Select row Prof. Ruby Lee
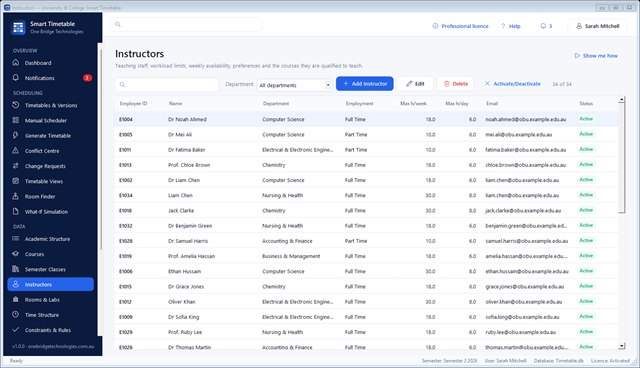 pyautogui.click(x=366, y=332)
